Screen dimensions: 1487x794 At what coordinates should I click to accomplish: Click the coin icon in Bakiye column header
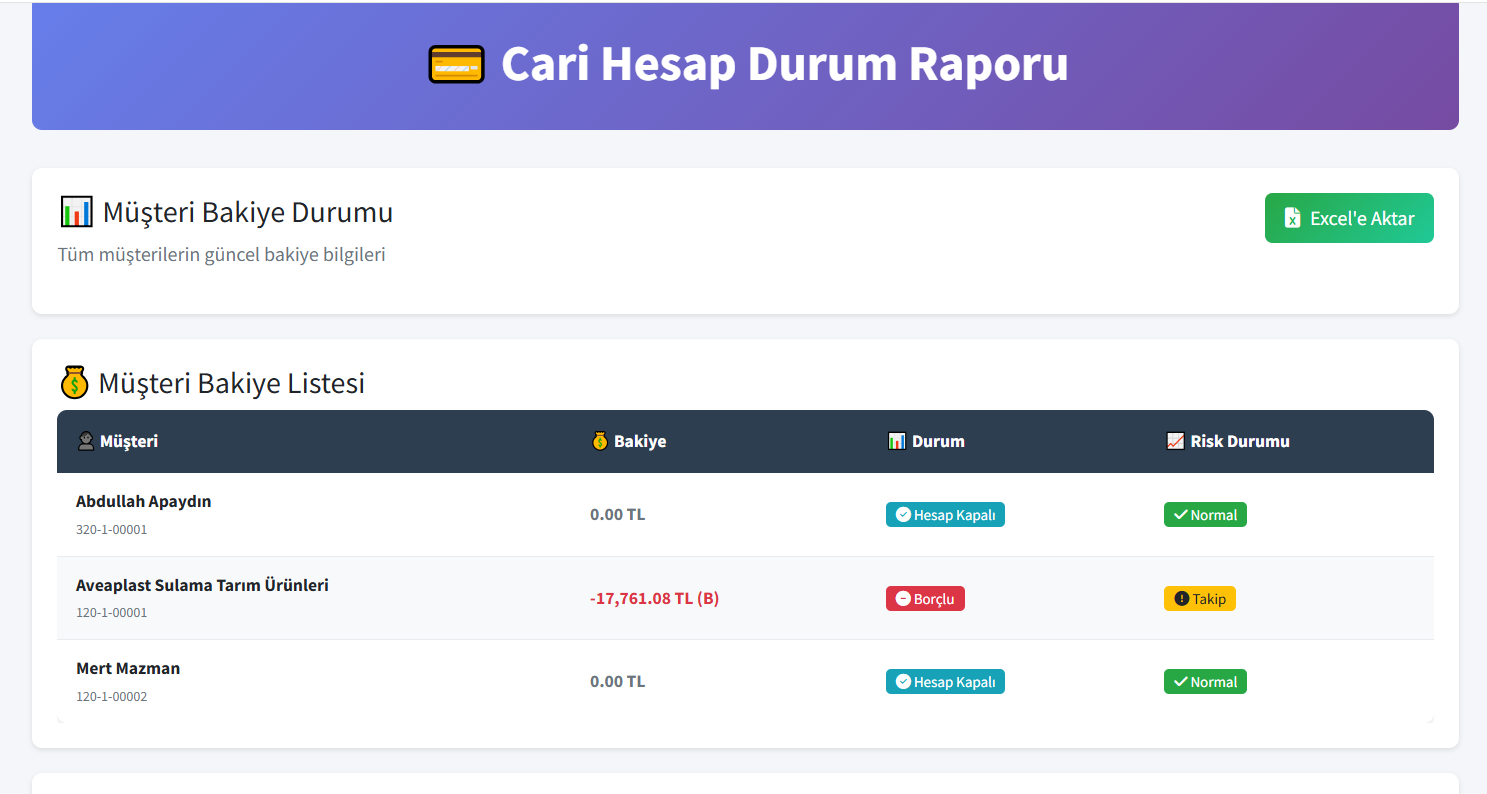click(x=598, y=440)
